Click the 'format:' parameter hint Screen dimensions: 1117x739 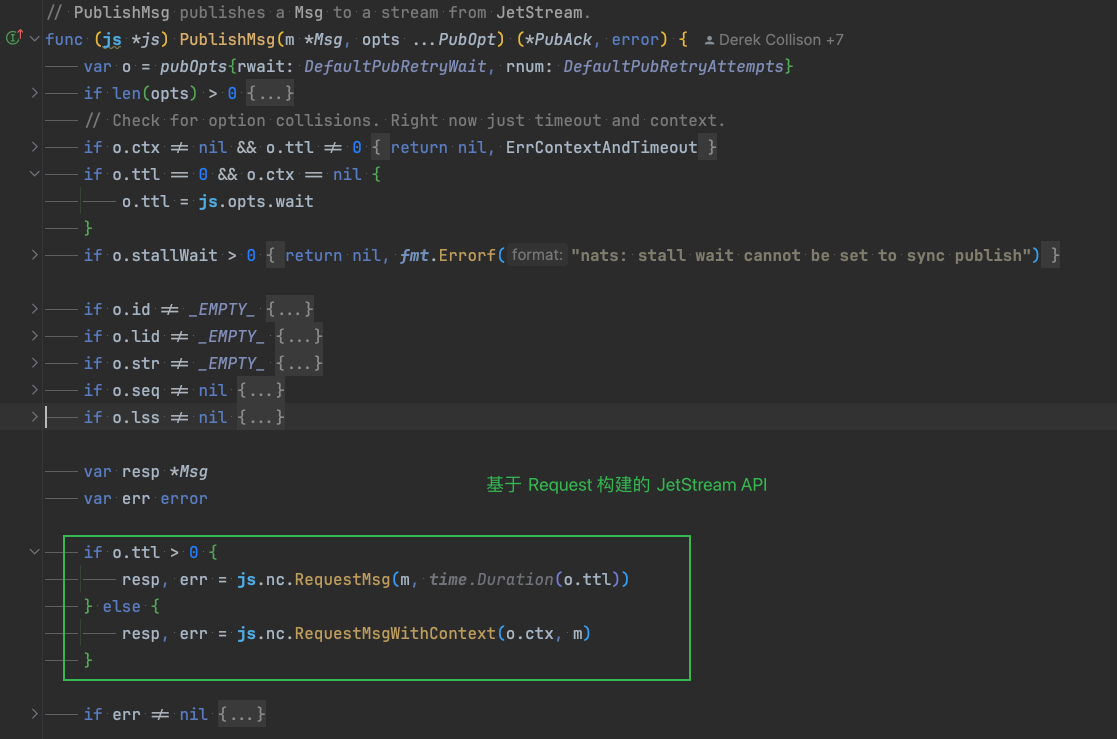[537, 255]
